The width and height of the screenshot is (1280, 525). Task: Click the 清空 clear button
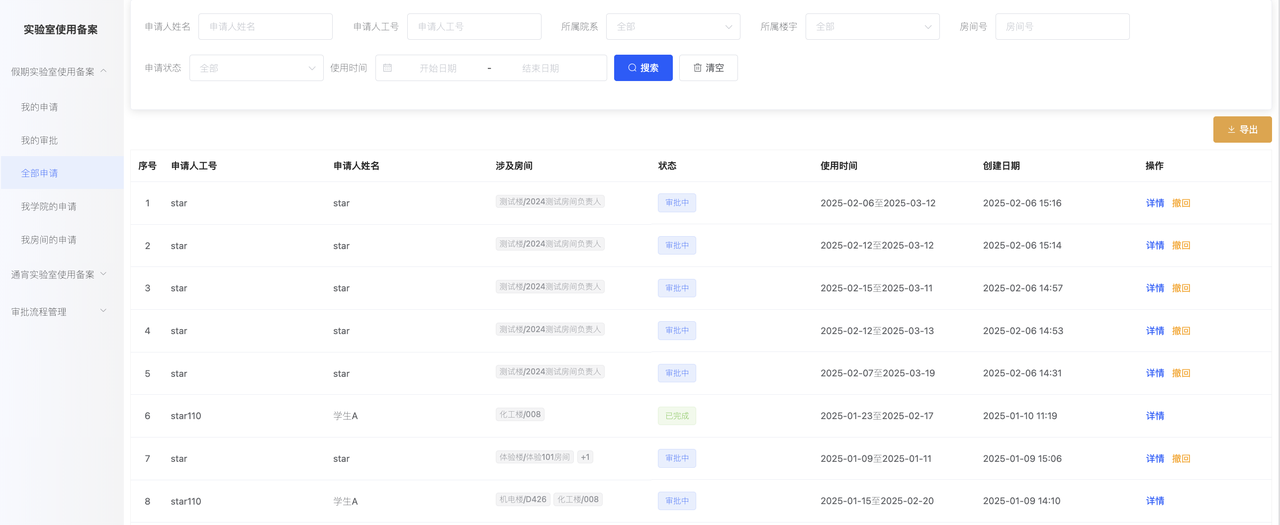[x=708, y=68]
